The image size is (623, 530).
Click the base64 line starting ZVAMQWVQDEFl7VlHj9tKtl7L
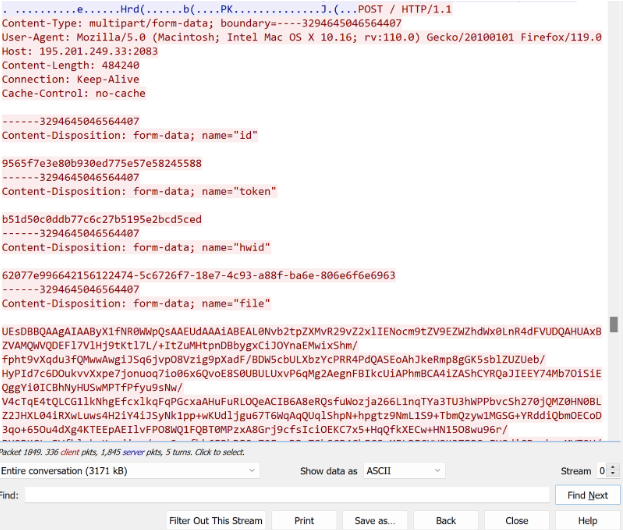[x=180, y=345]
